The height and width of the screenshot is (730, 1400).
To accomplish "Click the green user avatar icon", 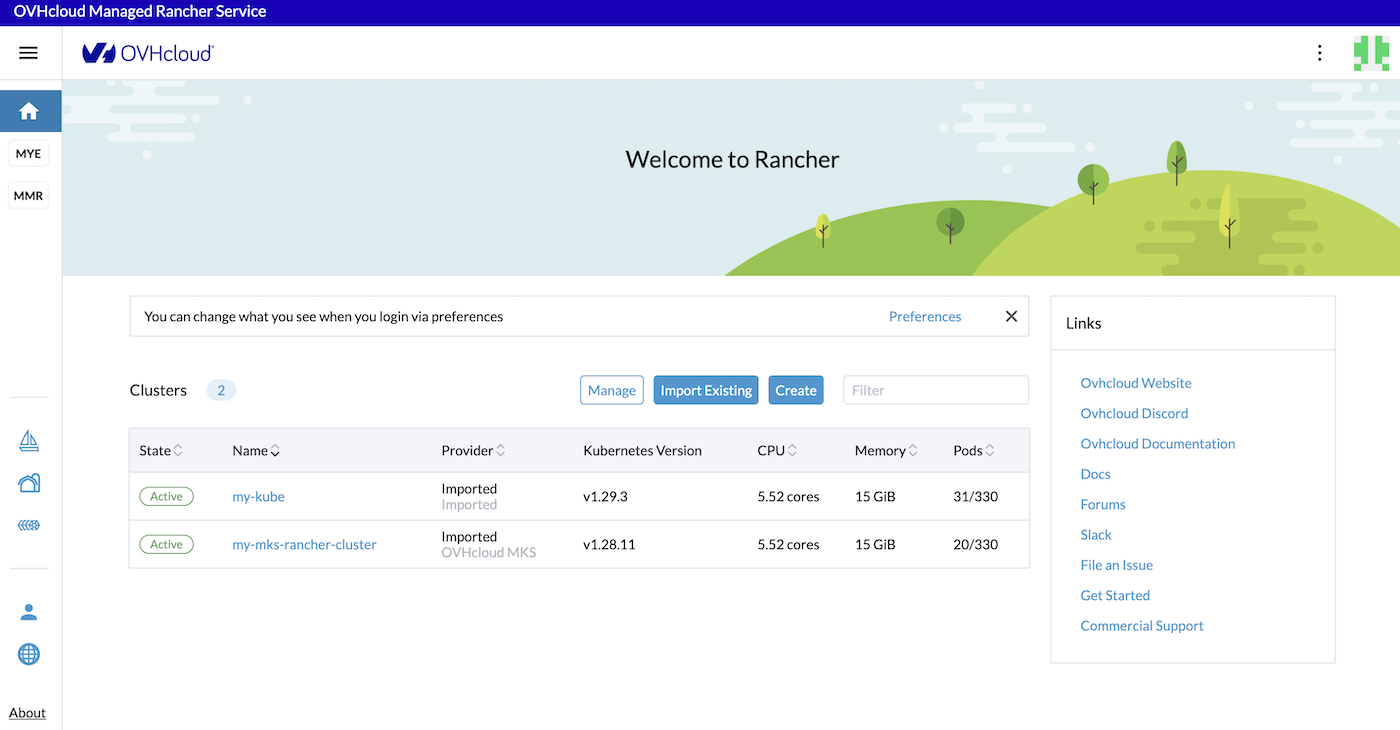I will [1371, 53].
